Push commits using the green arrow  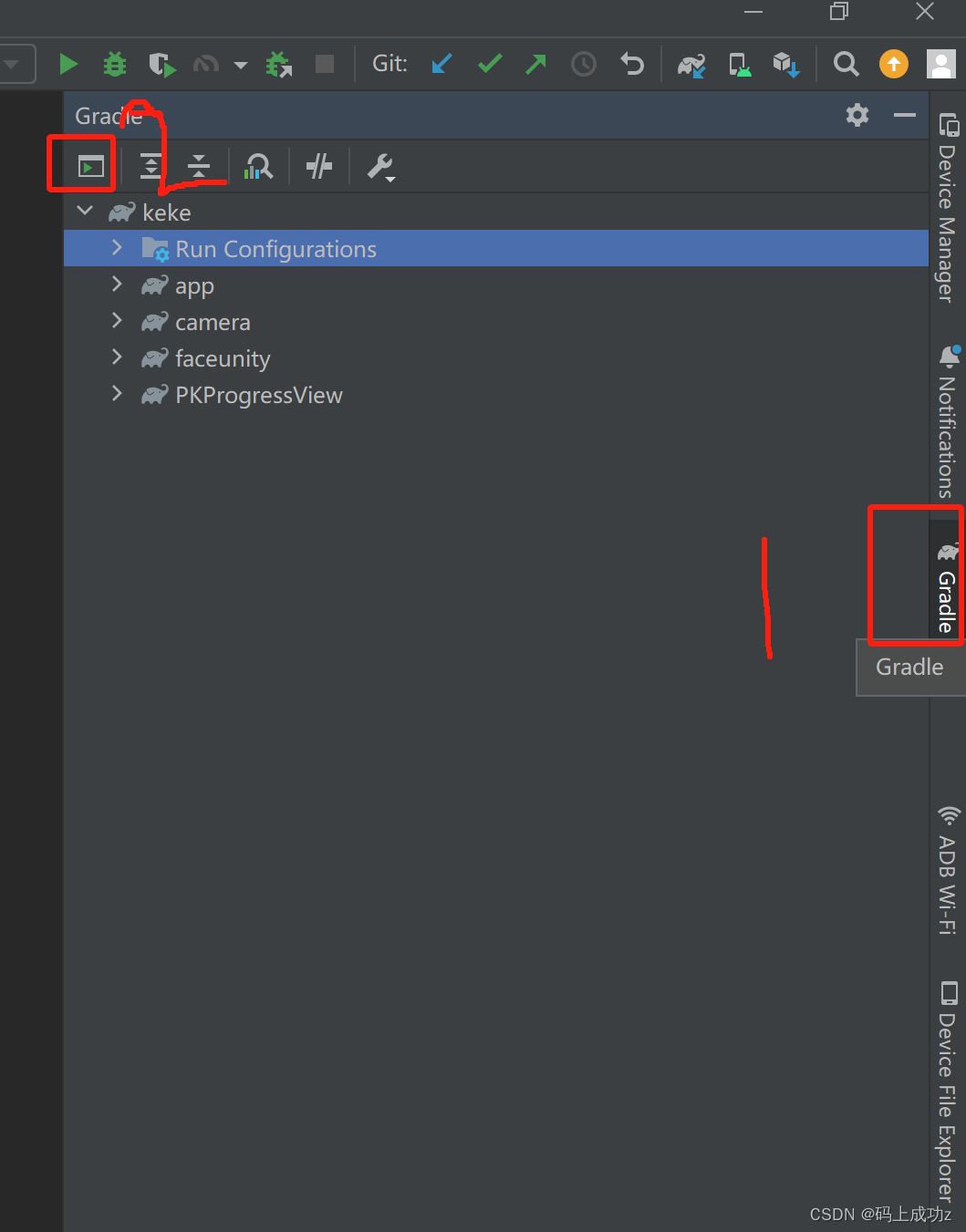(535, 64)
